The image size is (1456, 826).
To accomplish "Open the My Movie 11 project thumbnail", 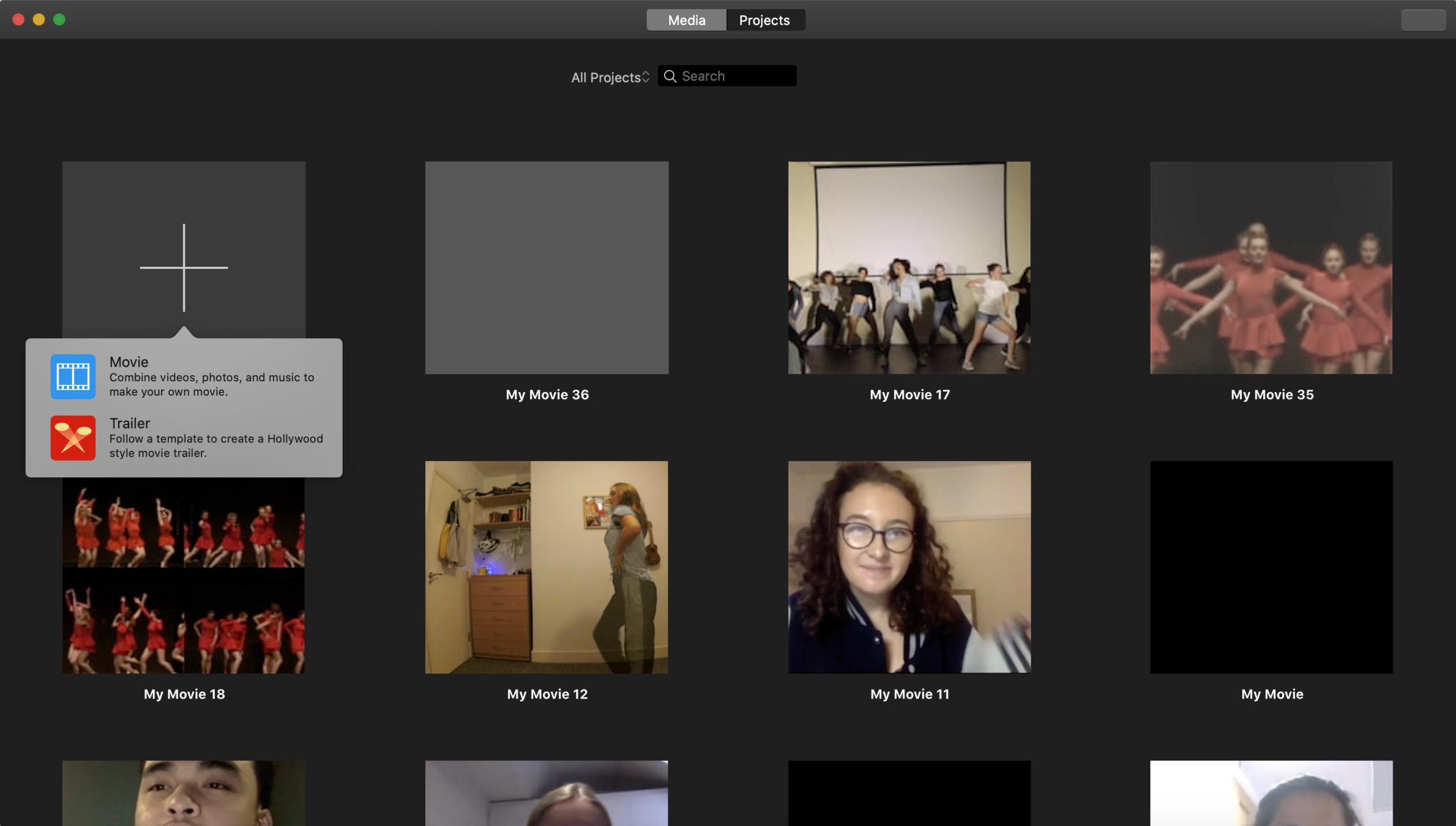I will point(909,567).
